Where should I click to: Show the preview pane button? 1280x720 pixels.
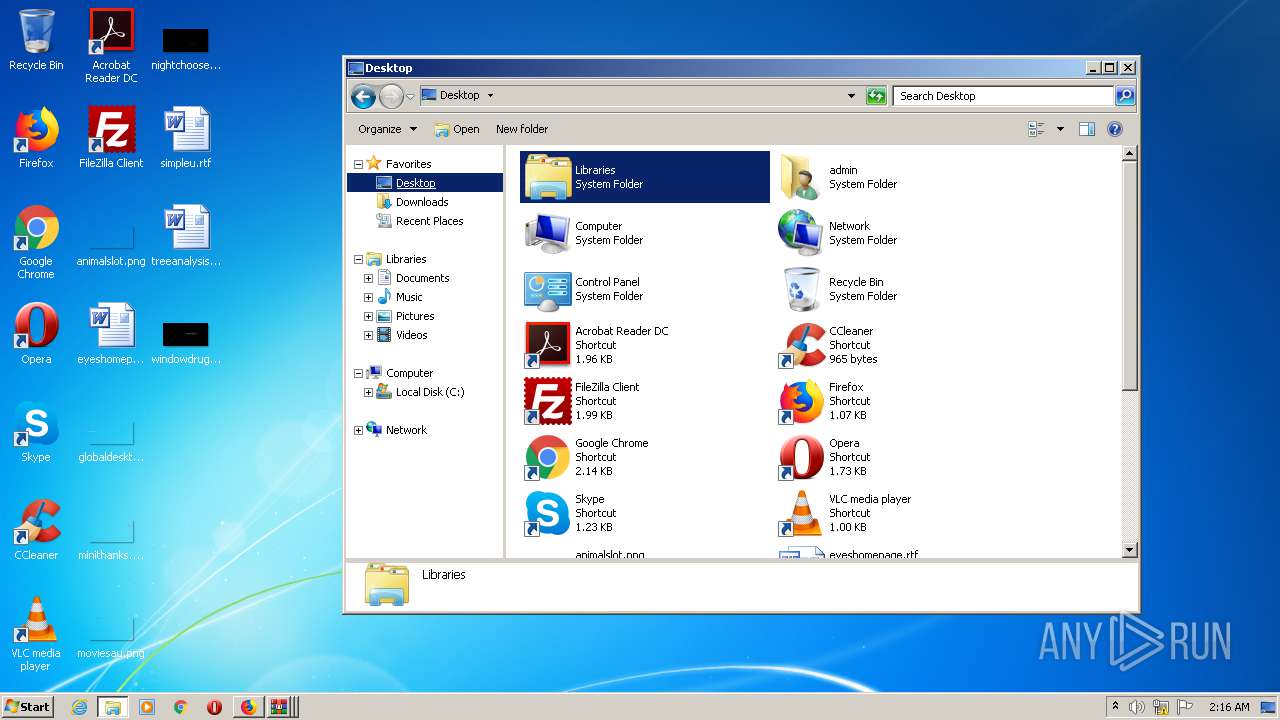coord(1087,129)
